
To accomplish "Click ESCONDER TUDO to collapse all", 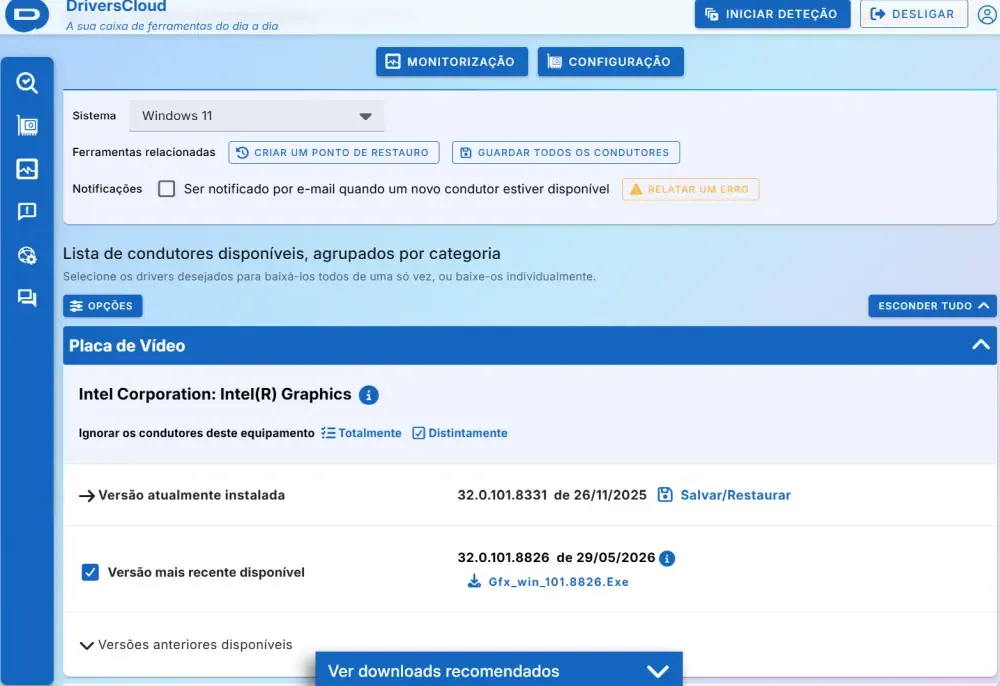I will click(x=932, y=306).
